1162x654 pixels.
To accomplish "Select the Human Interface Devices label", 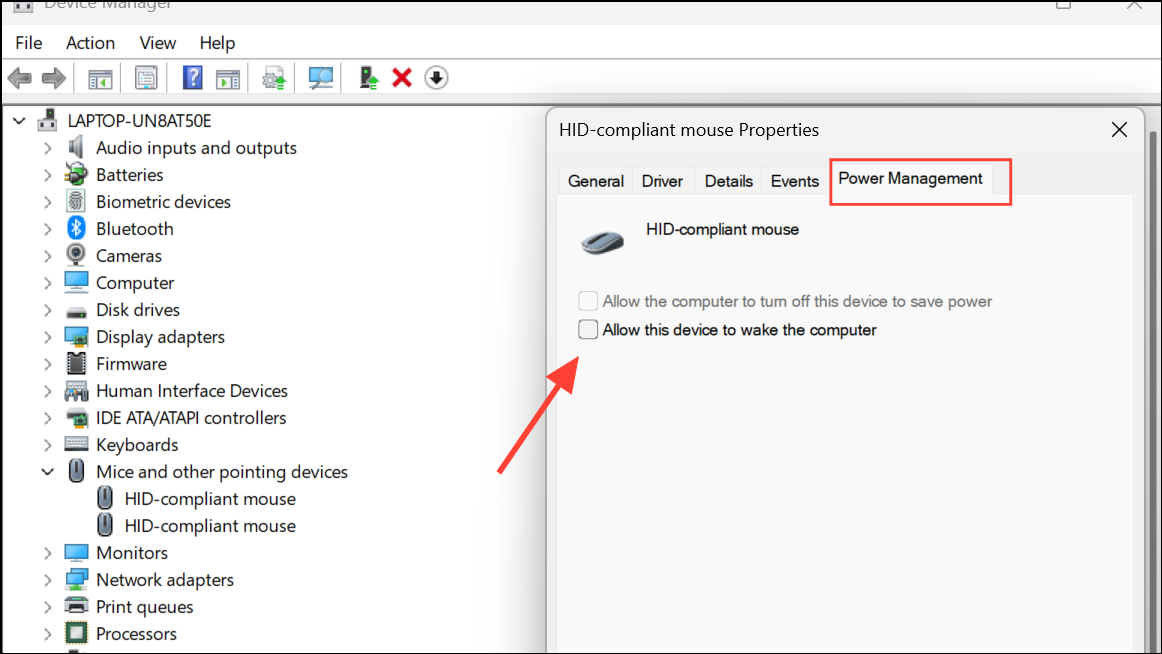I will 192,390.
